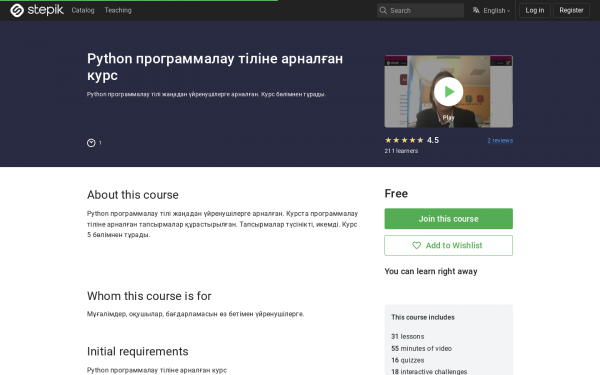The height and width of the screenshot is (375, 600).
Task: Click the 211 learners text
Action: [x=401, y=151]
